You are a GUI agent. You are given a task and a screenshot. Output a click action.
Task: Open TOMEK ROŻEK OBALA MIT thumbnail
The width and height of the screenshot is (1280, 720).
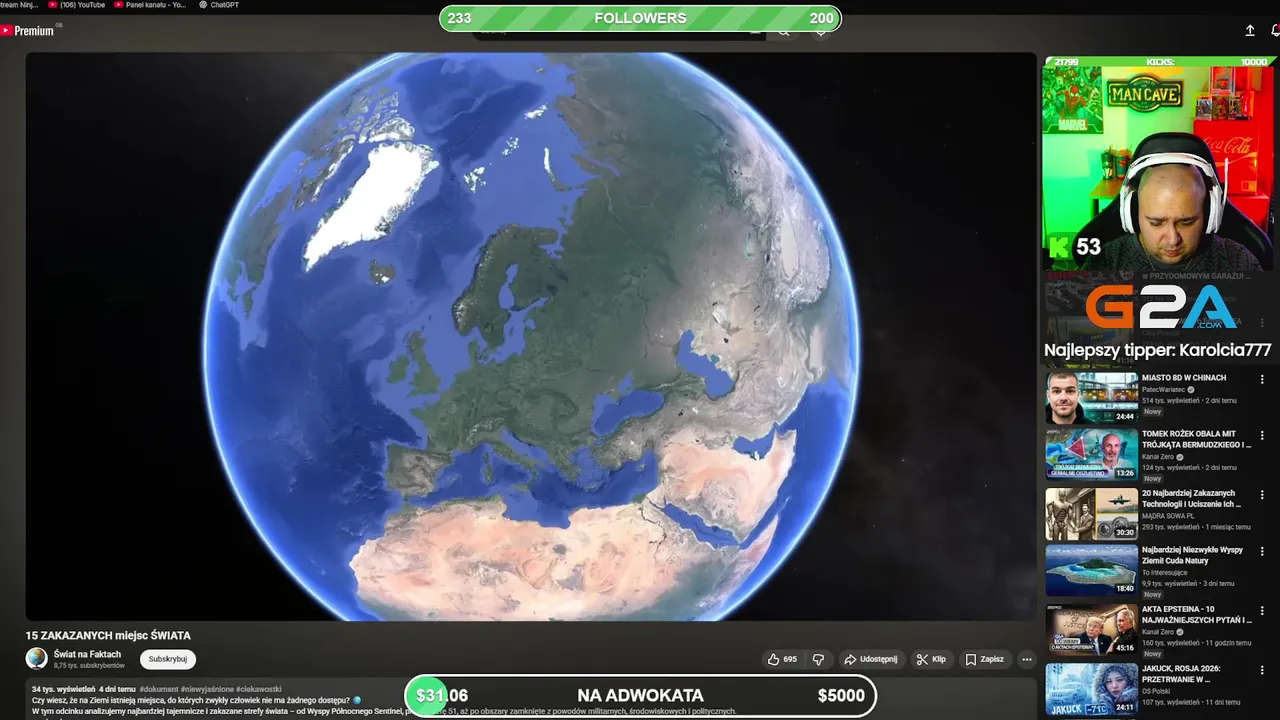tap(1092, 455)
